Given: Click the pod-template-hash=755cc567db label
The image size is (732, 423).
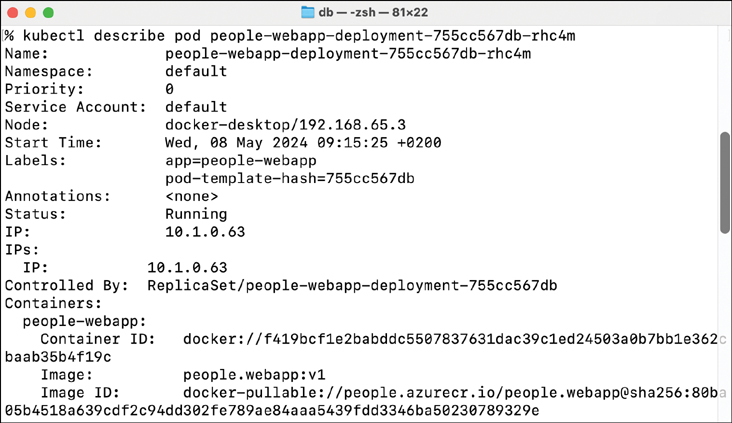Looking at the screenshot, I should pyautogui.click(x=289, y=179).
